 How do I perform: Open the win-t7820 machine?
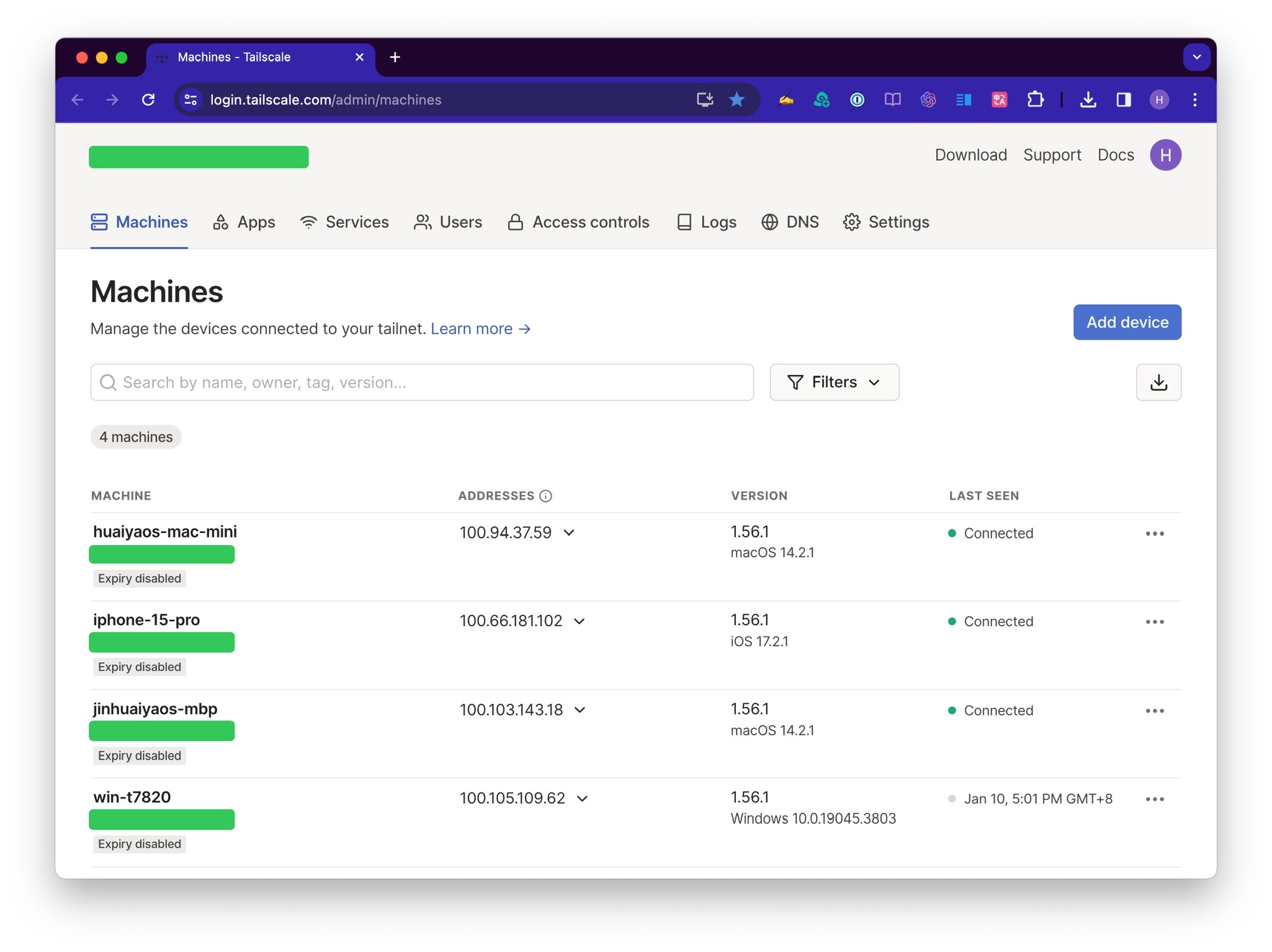click(x=132, y=797)
